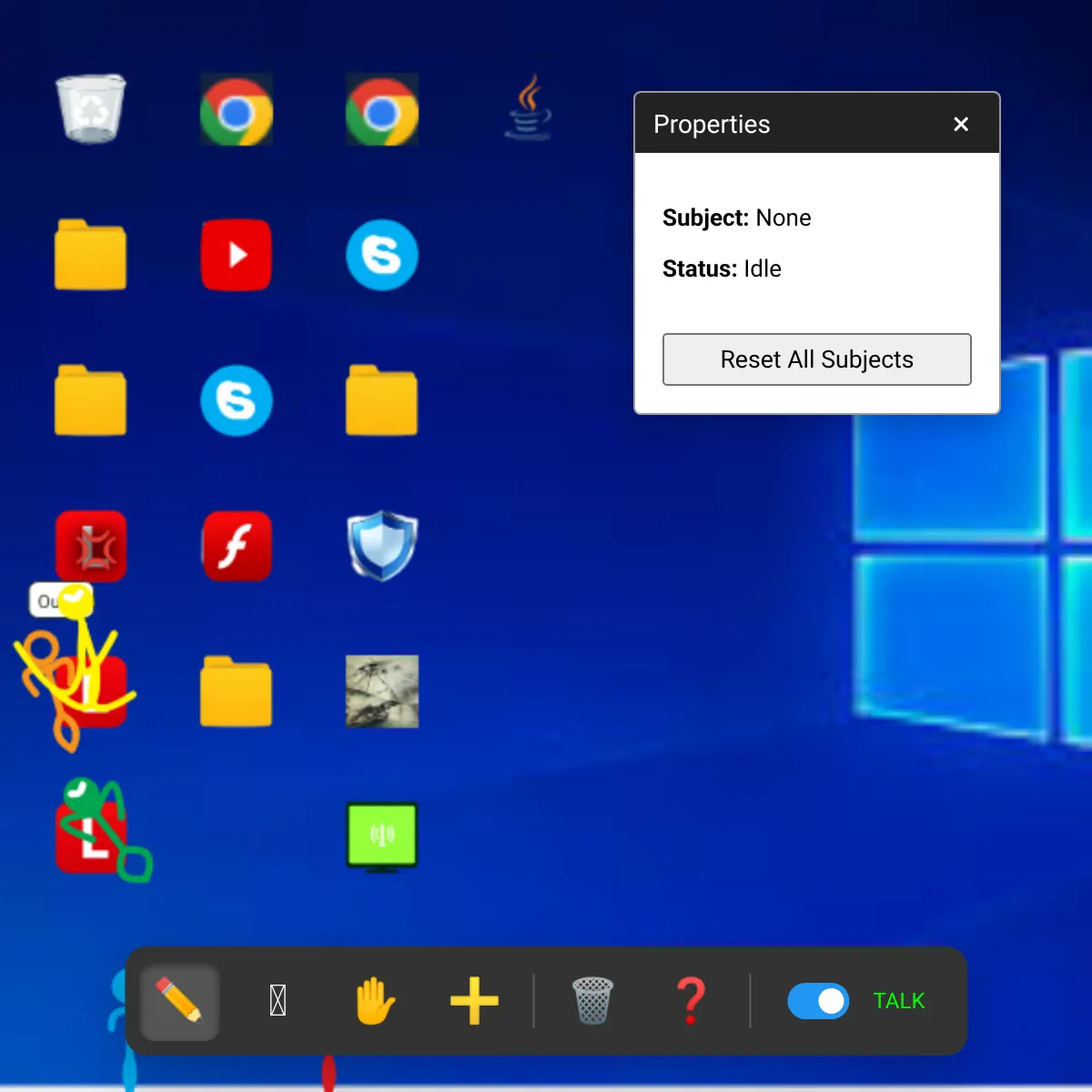Click the Status: Idle text
Viewport: 1092px width, 1092px height.
(x=722, y=268)
